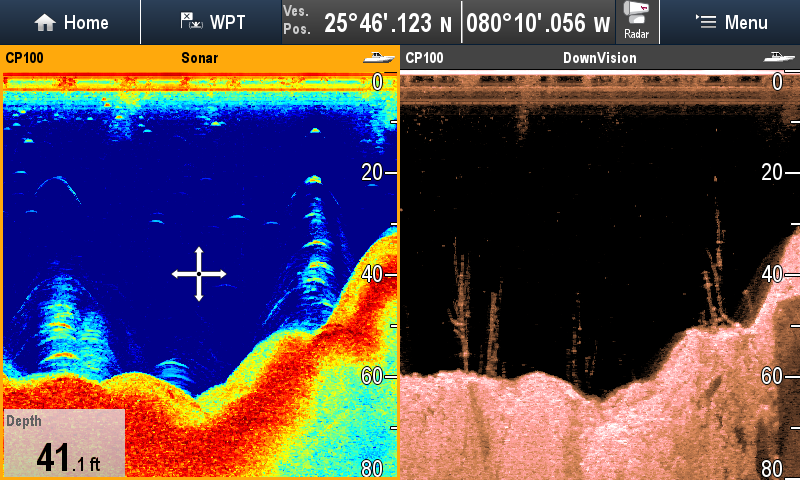
Task: Open the Menu button
Action: coord(730,22)
